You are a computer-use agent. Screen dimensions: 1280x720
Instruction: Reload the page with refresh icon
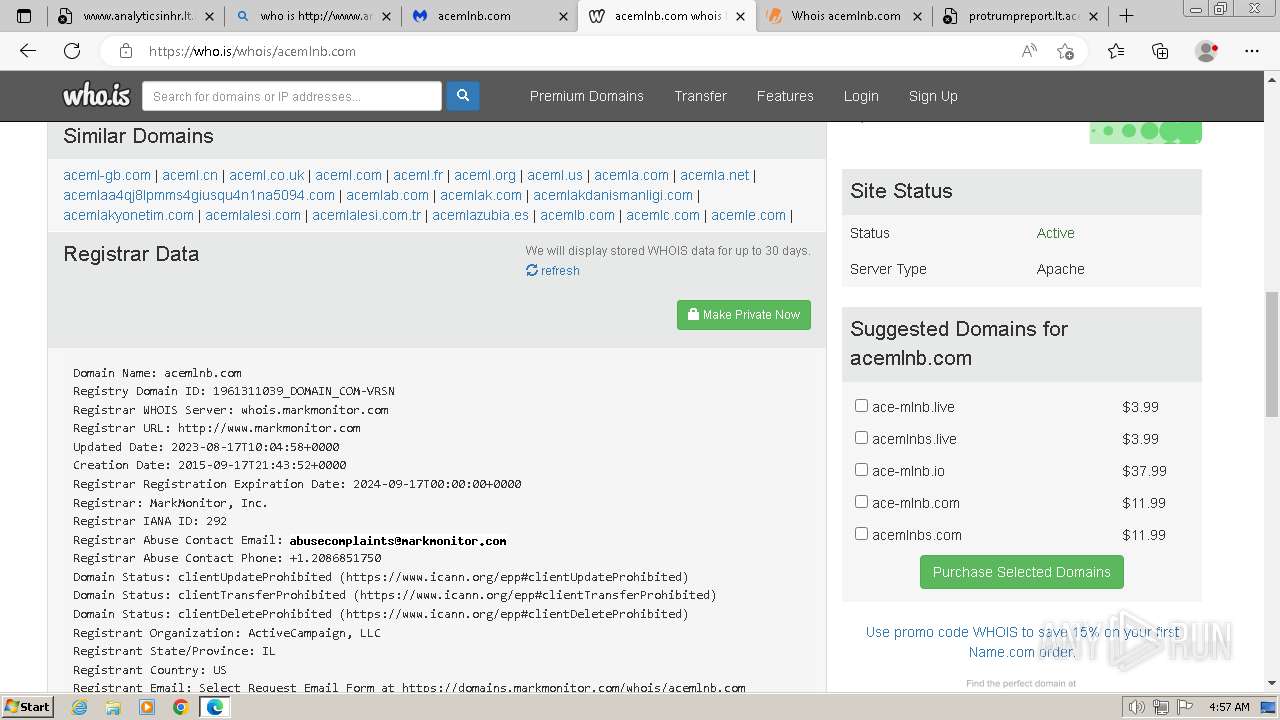[x=72, y=51]
